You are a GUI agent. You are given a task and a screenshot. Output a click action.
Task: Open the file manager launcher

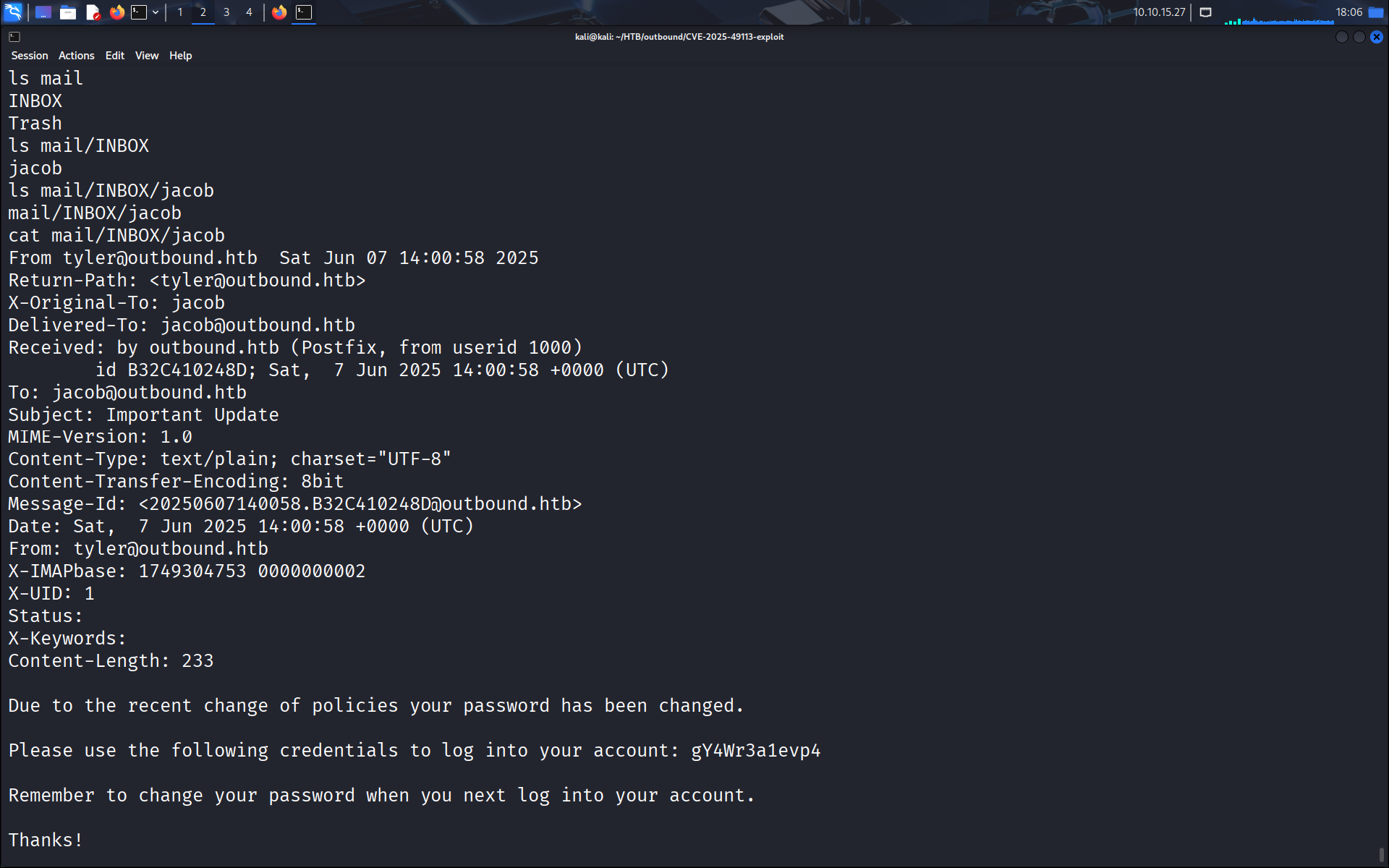tap(68, 12)
